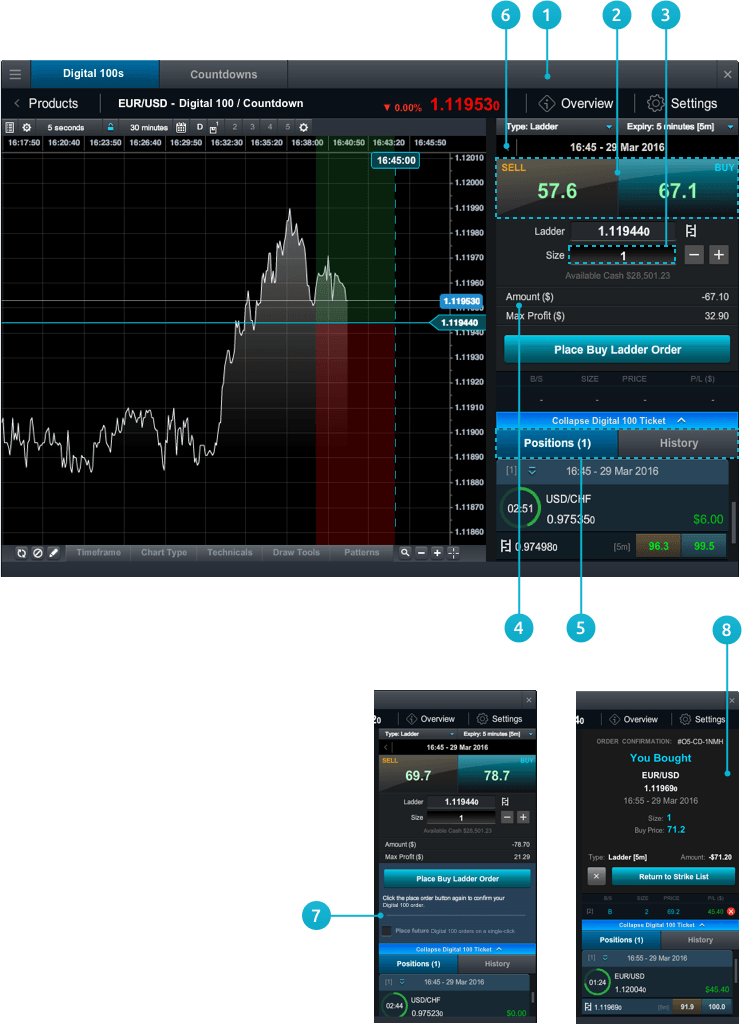Click Place Buy Ladder Order in main window
Image resolution: width=742 pixels, height=1024 pixels.
pyautogui.click(x=617, y=349)
